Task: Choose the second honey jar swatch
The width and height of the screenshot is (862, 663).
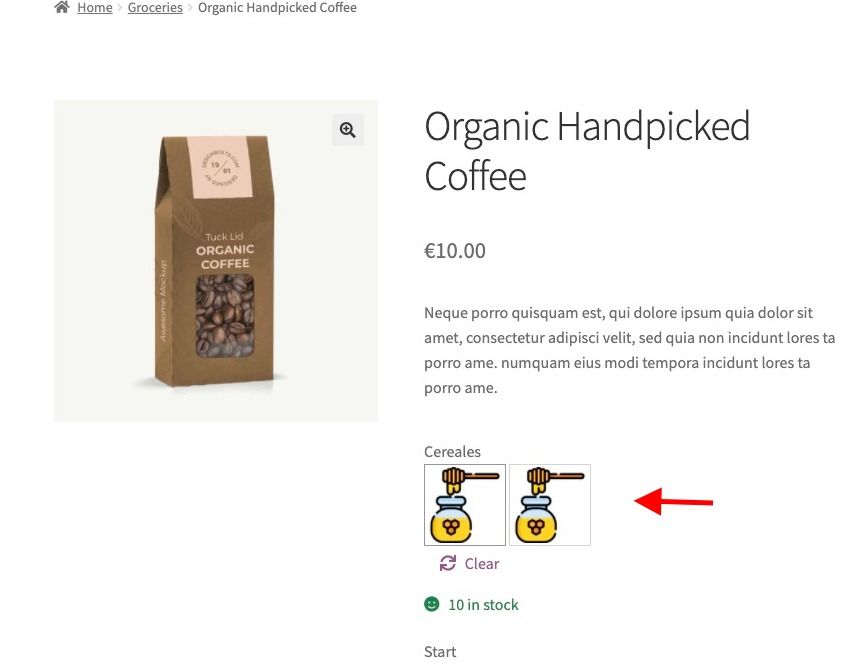Action: pos(550,505)
